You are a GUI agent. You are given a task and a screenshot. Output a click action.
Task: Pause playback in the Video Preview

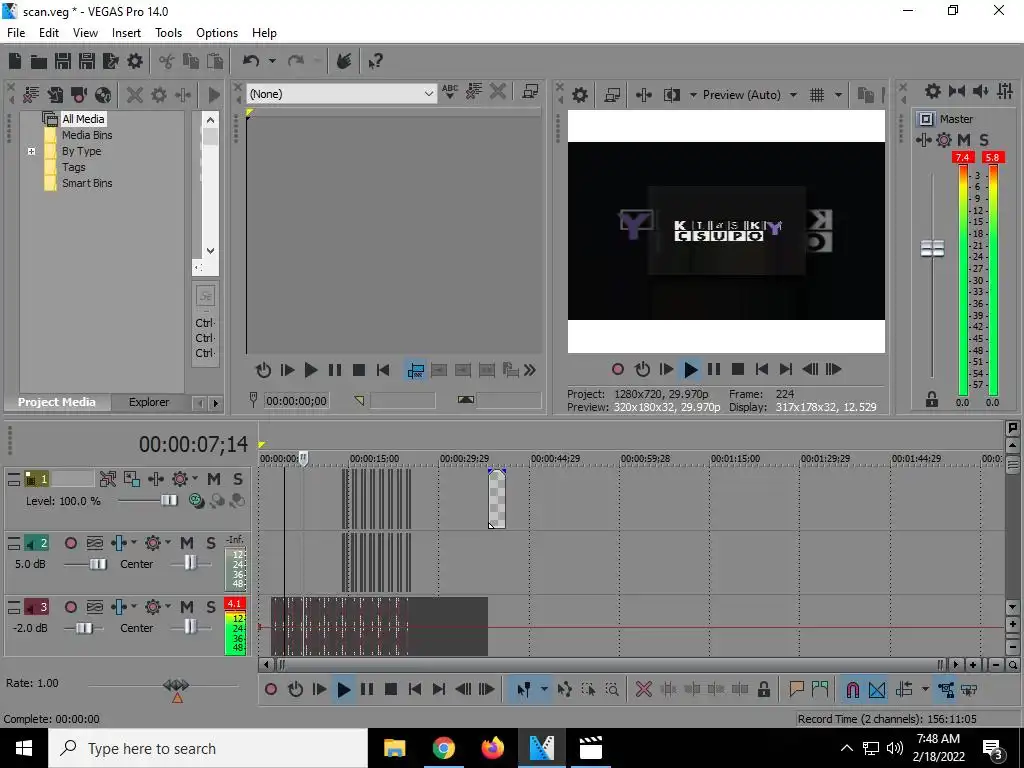coord(714,370)
